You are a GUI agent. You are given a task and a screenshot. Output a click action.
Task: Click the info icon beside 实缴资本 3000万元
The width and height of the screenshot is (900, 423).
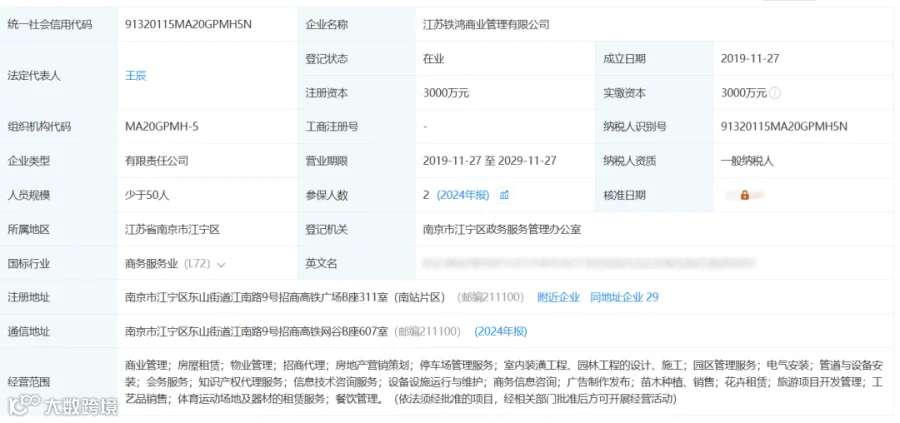pos(775,93)
